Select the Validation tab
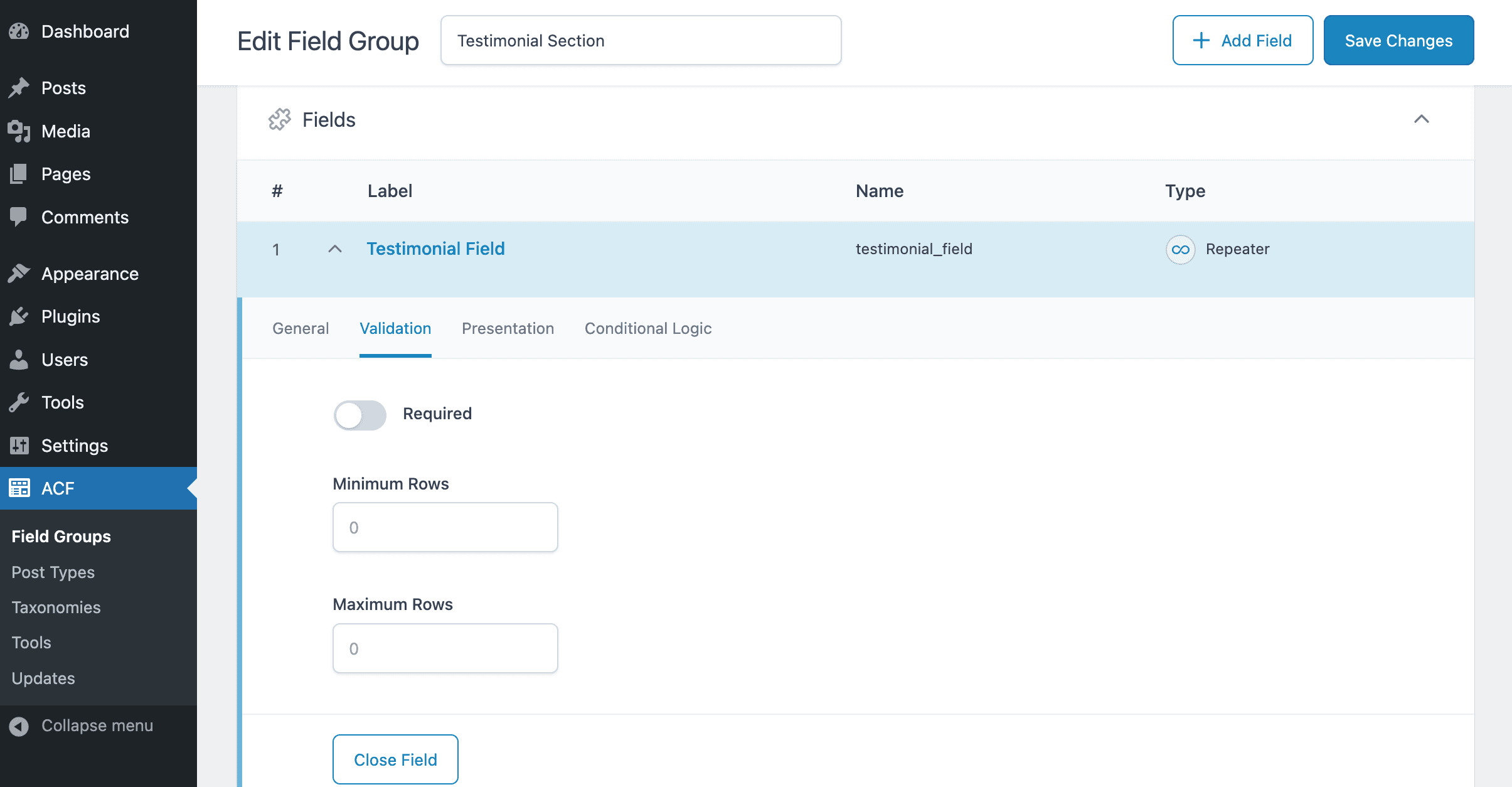The width and height of the screenshot is (1512, 787). tap(395, 328)
